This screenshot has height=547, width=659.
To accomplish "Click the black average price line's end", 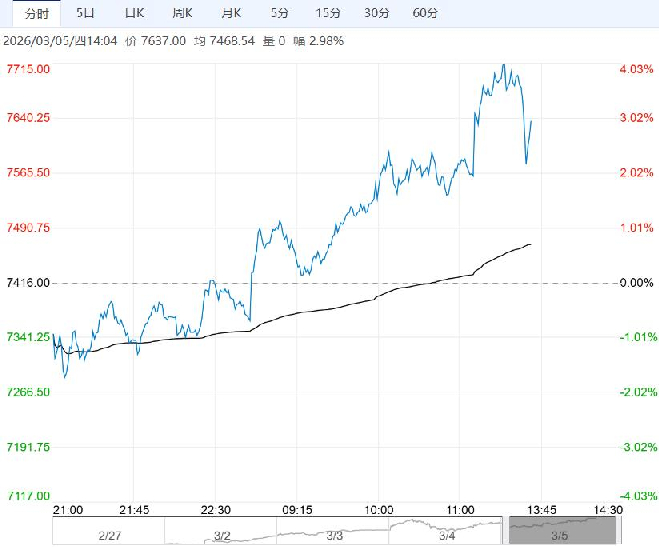I will pos(530,244).
